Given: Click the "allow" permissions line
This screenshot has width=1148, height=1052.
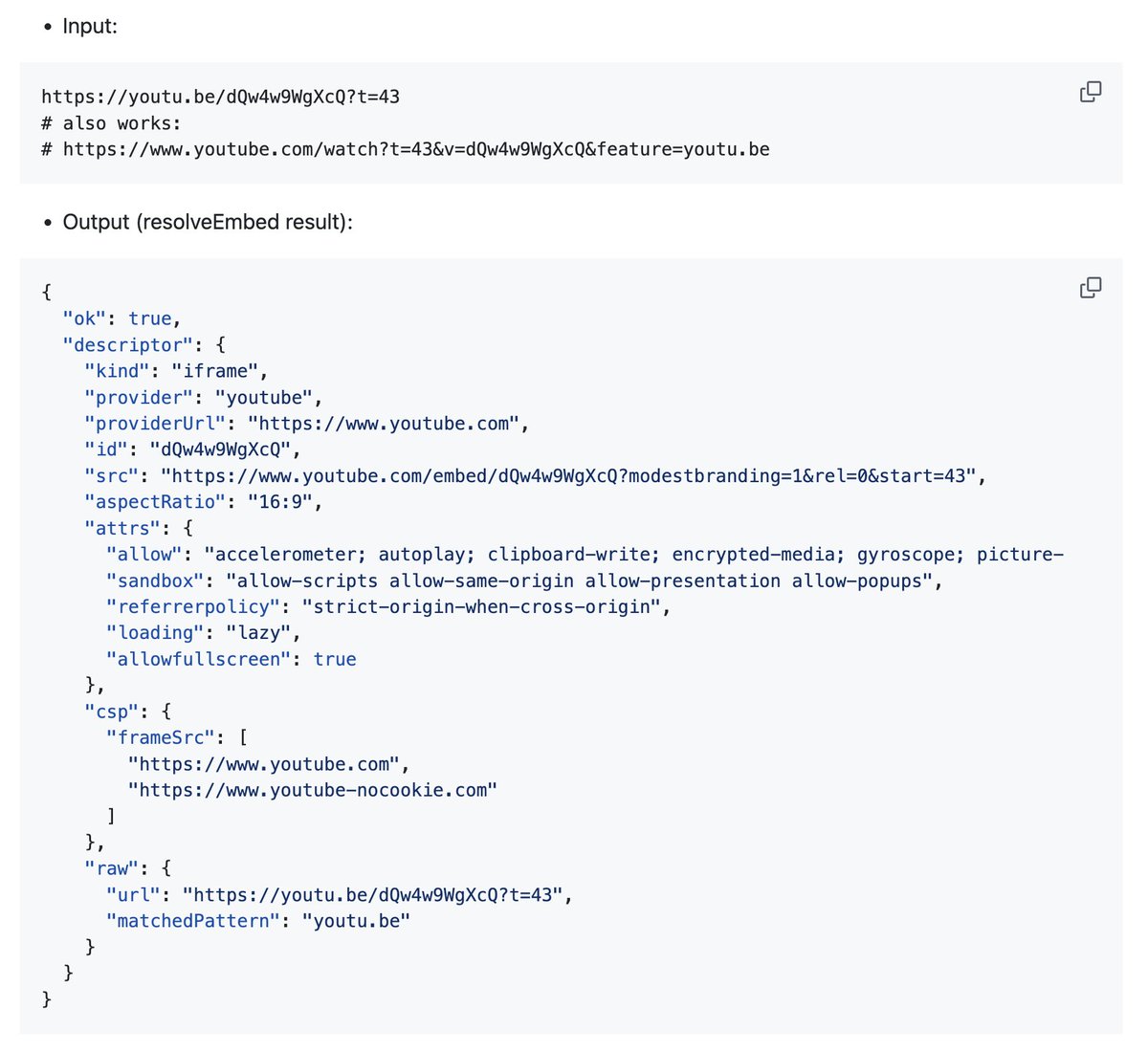Looking at the screenshot, I should point(585,555).
